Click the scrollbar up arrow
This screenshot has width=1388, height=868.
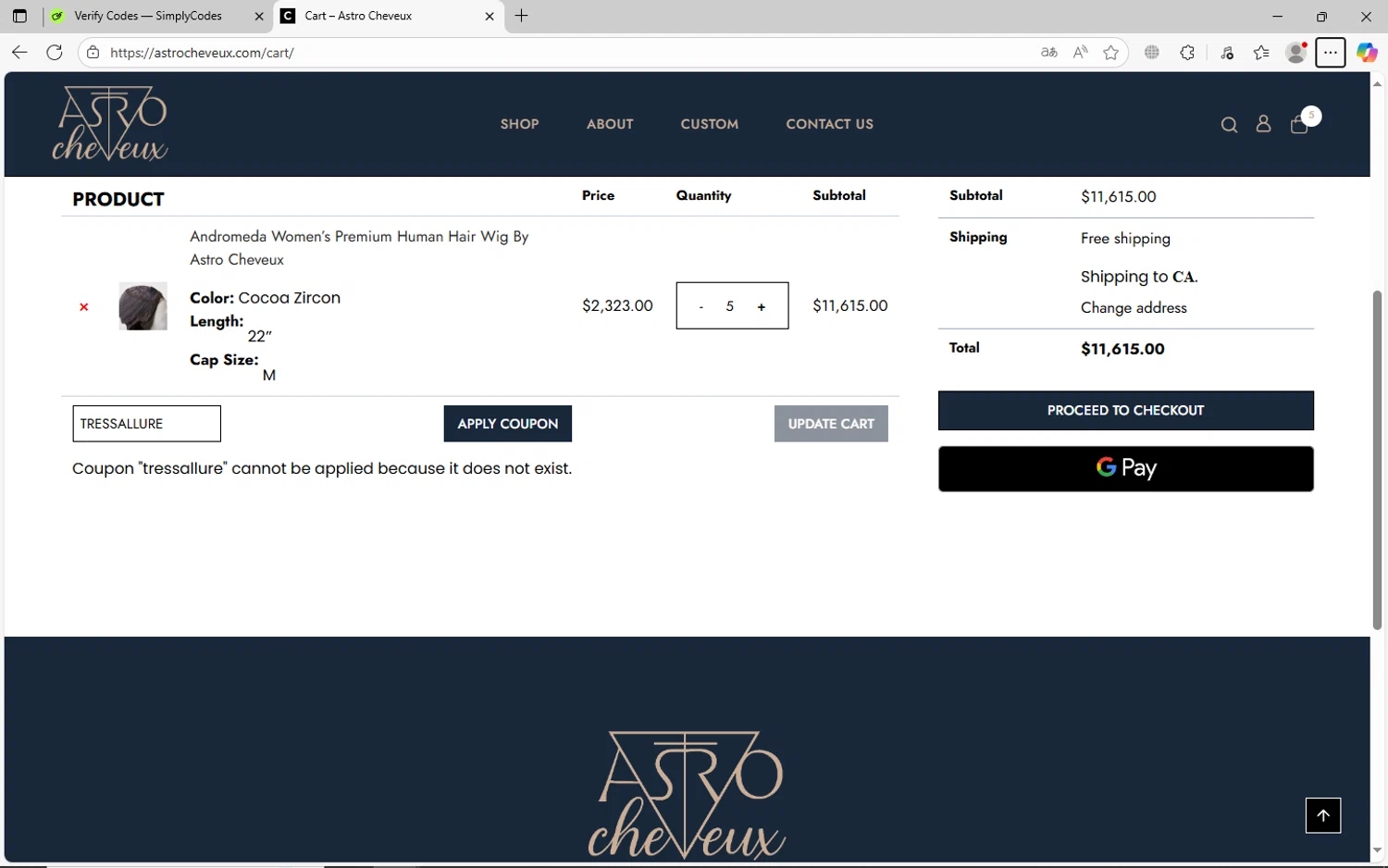[1377, 83]
